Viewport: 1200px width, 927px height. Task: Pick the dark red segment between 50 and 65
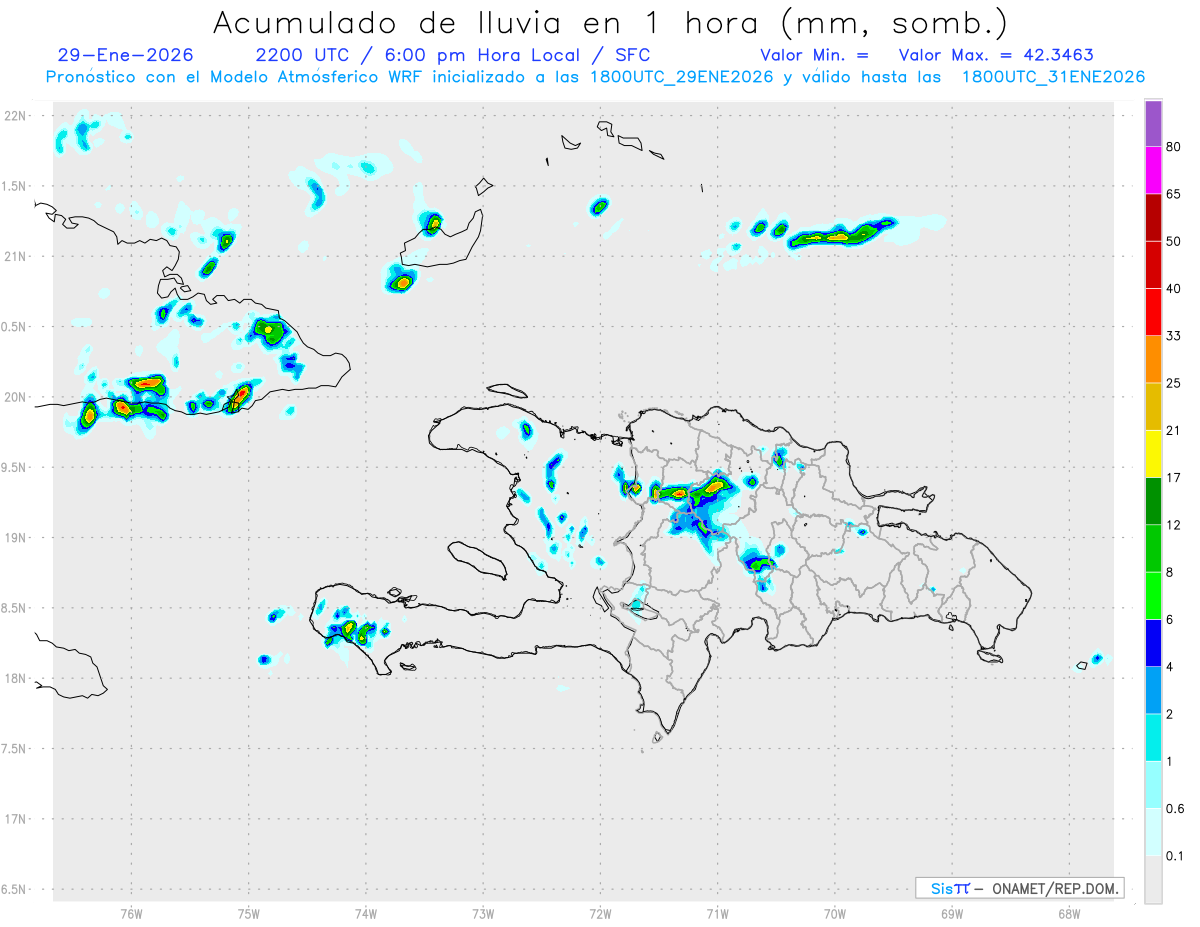[1153, 218]
